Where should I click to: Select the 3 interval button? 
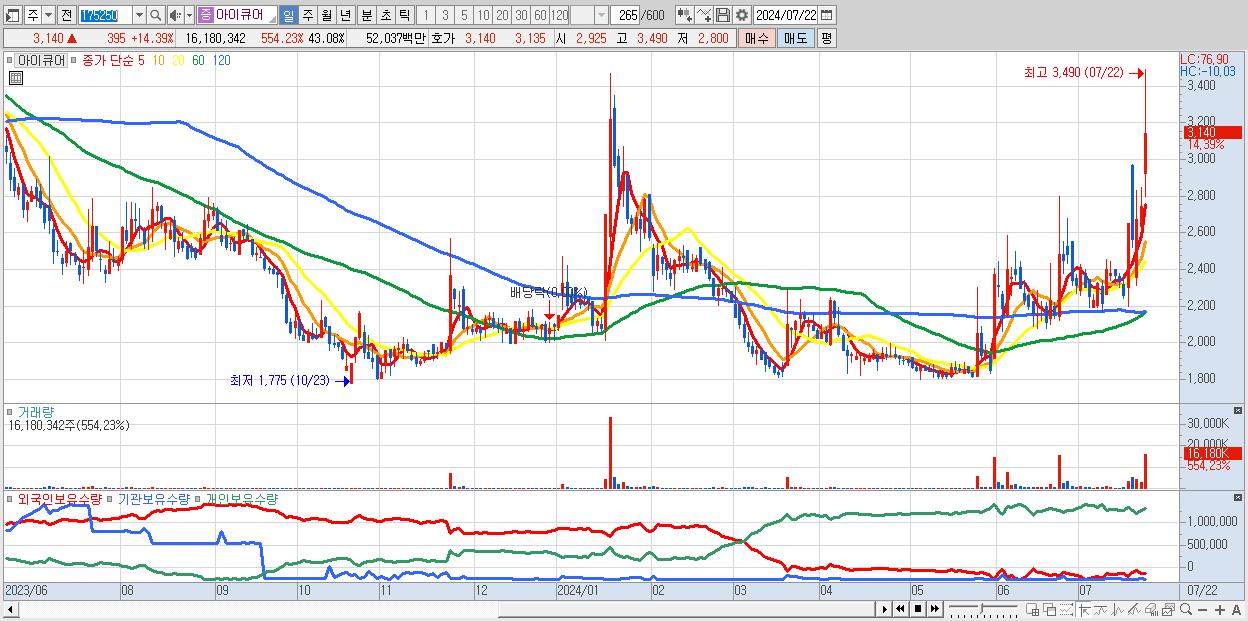coord(445,15)
